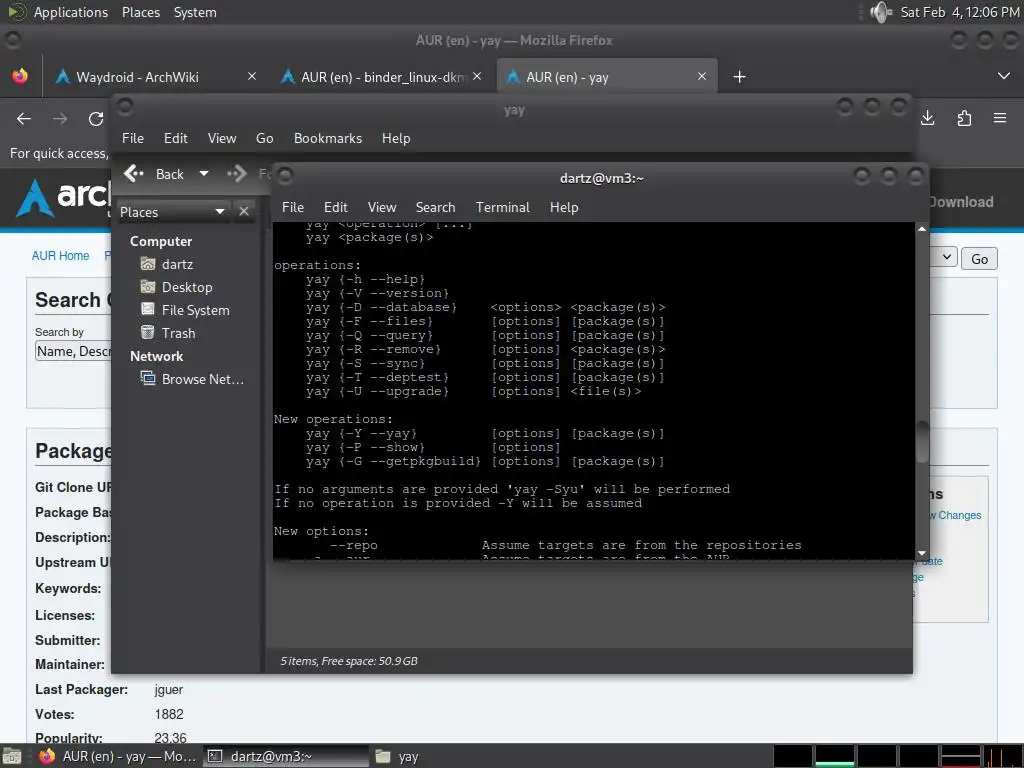
Task: Click the terminal scrollbar down arrow
Action: click(x=921, y=553)
